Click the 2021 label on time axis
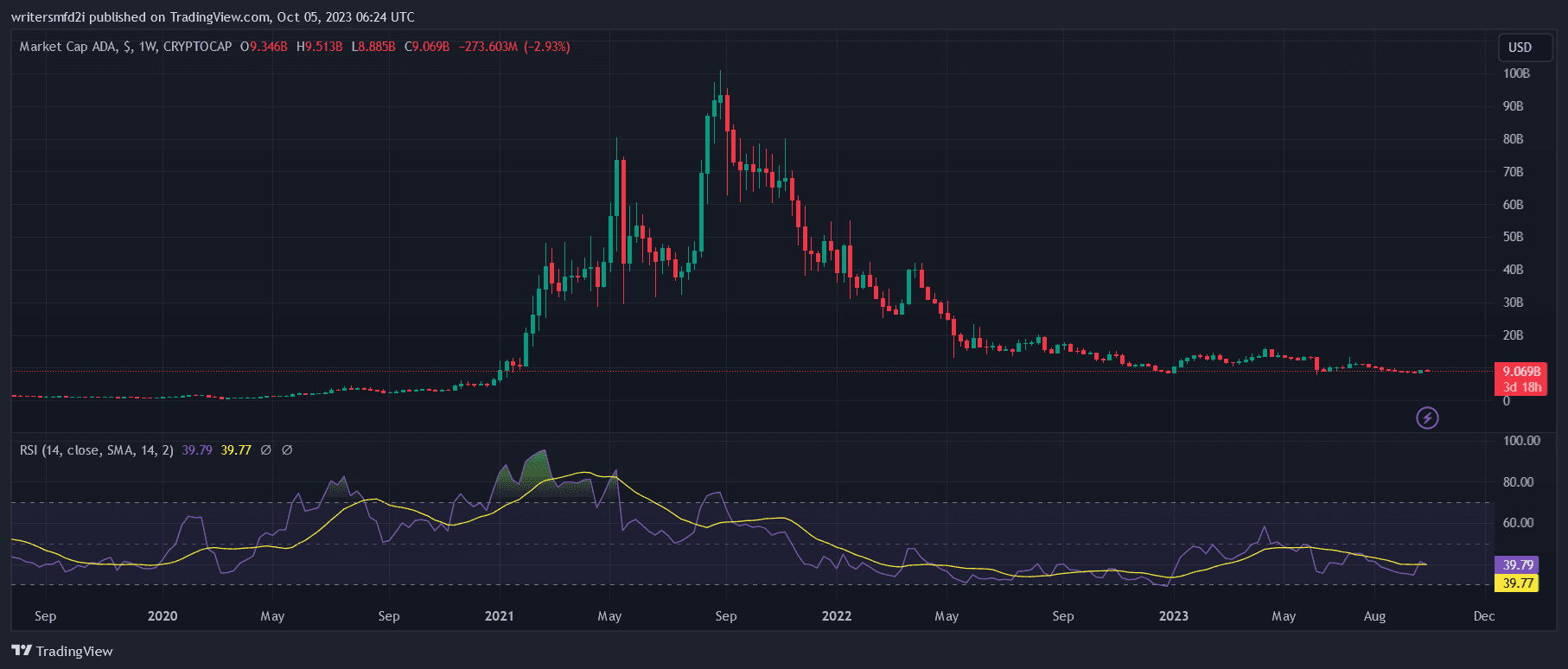 [499, 616]
